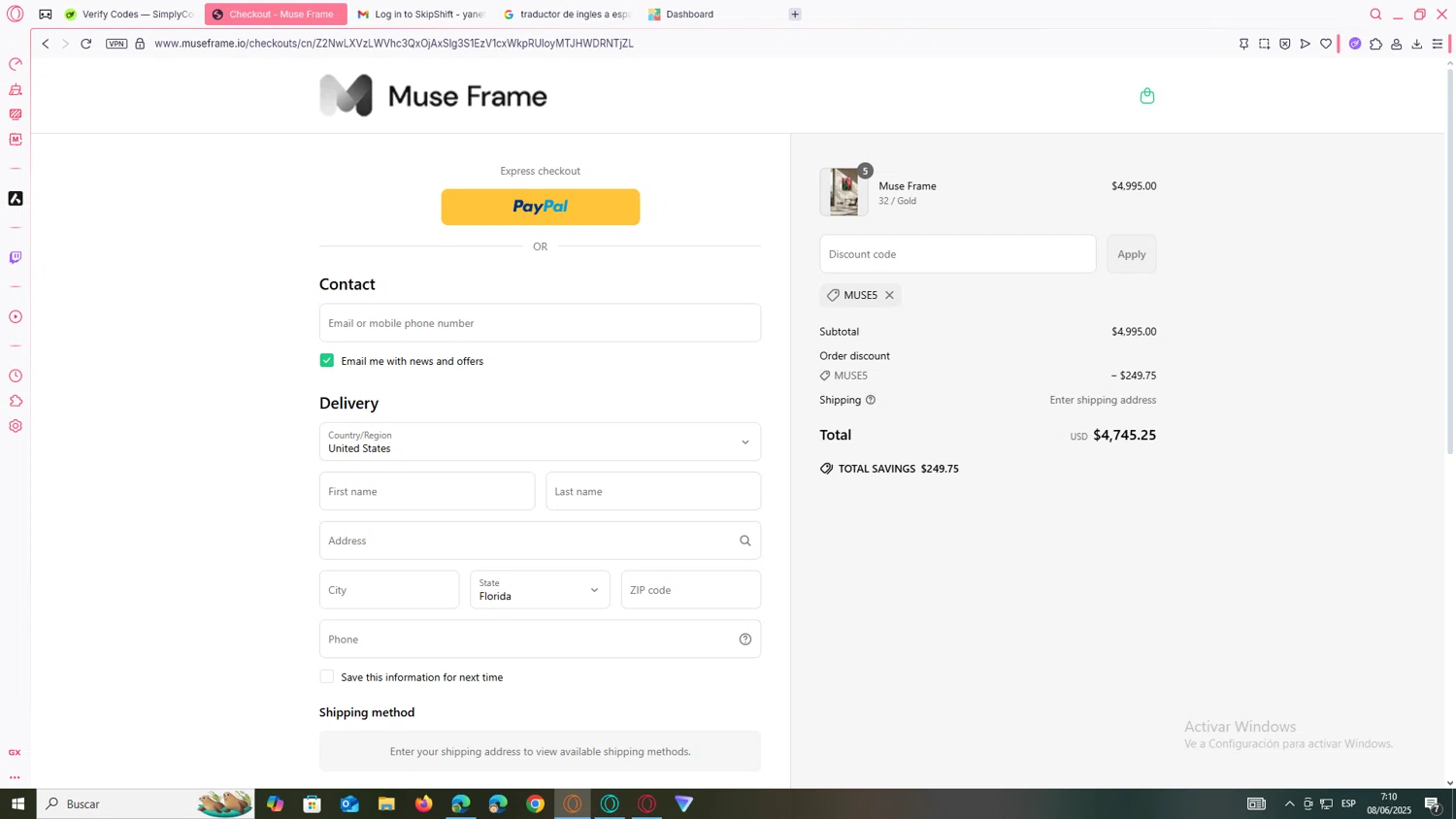Click the phone field help icon
The width and height of the screenshot is (1456, 819).
(x=745, y=639)
